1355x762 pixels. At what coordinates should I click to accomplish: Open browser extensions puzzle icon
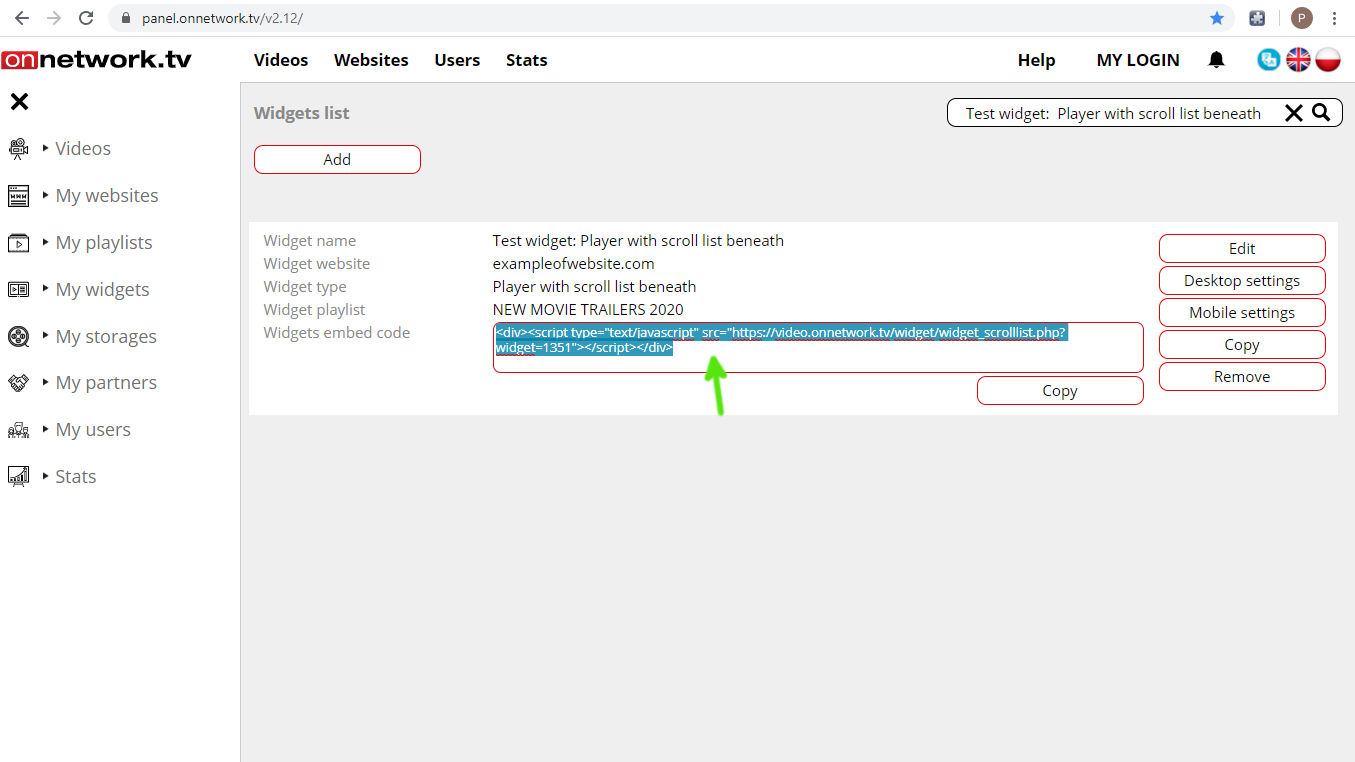click(1257, 18)
